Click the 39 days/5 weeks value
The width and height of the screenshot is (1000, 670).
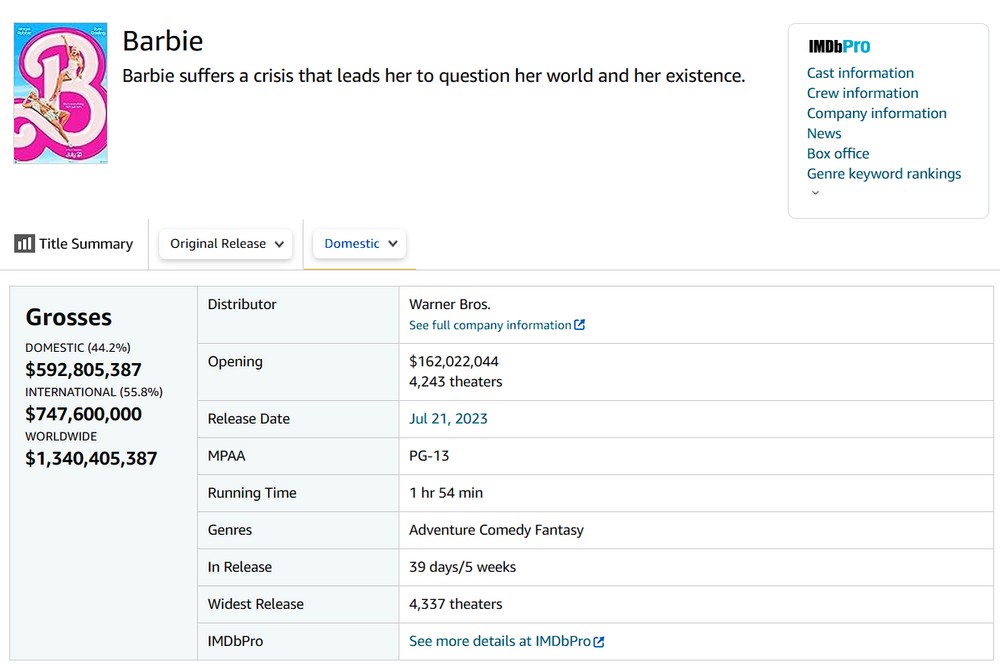coord(462,567)
